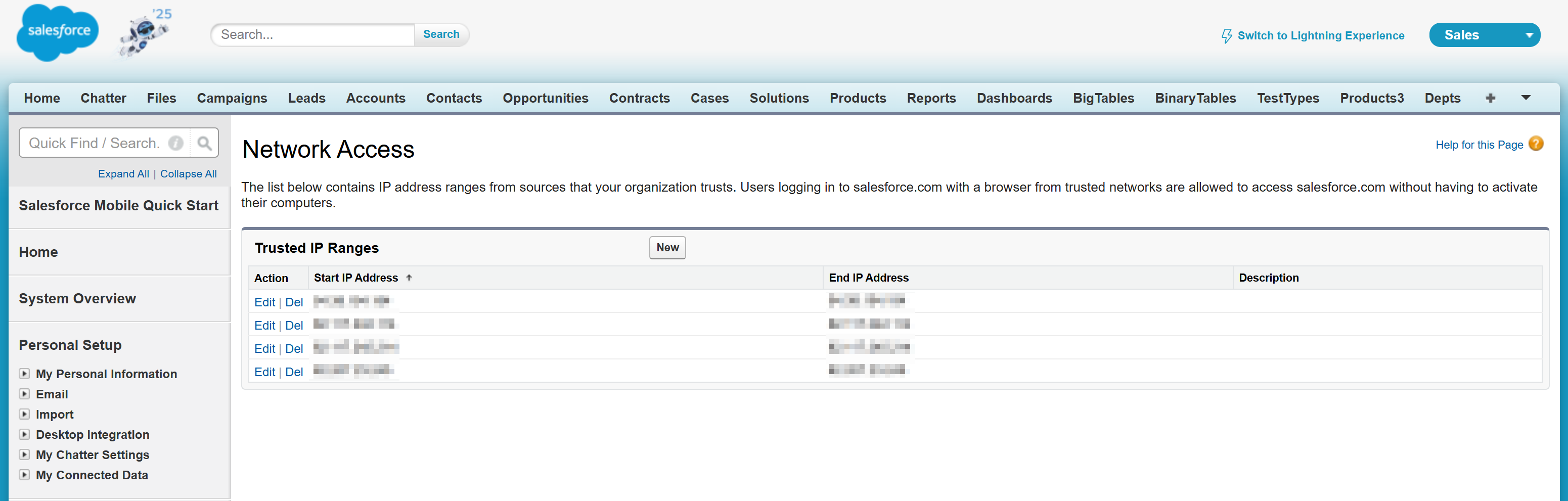Screen dimensions: 1568x501
Task: Open System Overview in the sidebar
Action: pyautogui.click(x=77, y=298)
